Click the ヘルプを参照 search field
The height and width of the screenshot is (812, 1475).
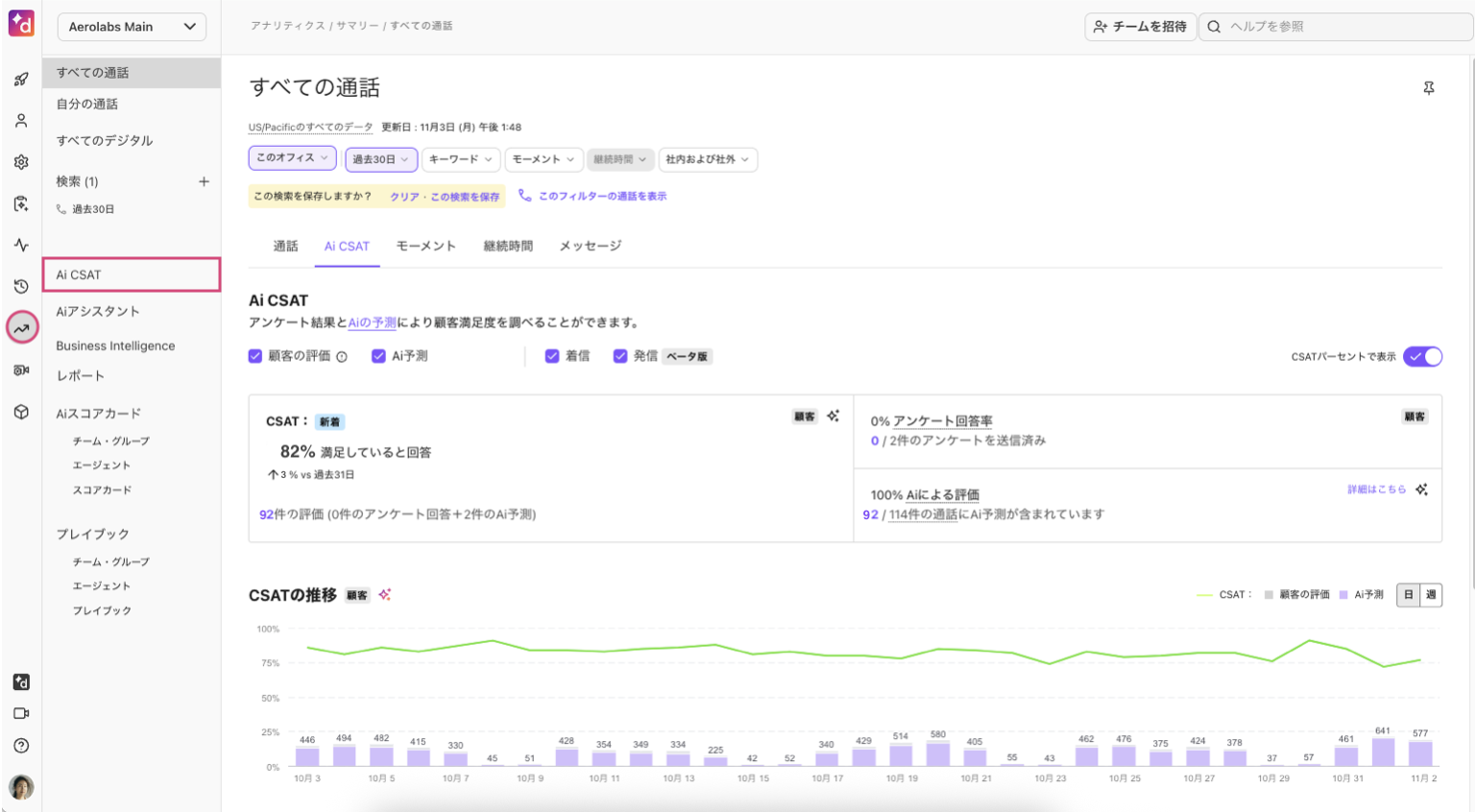pyautogui.click(x=1337, y=27)
